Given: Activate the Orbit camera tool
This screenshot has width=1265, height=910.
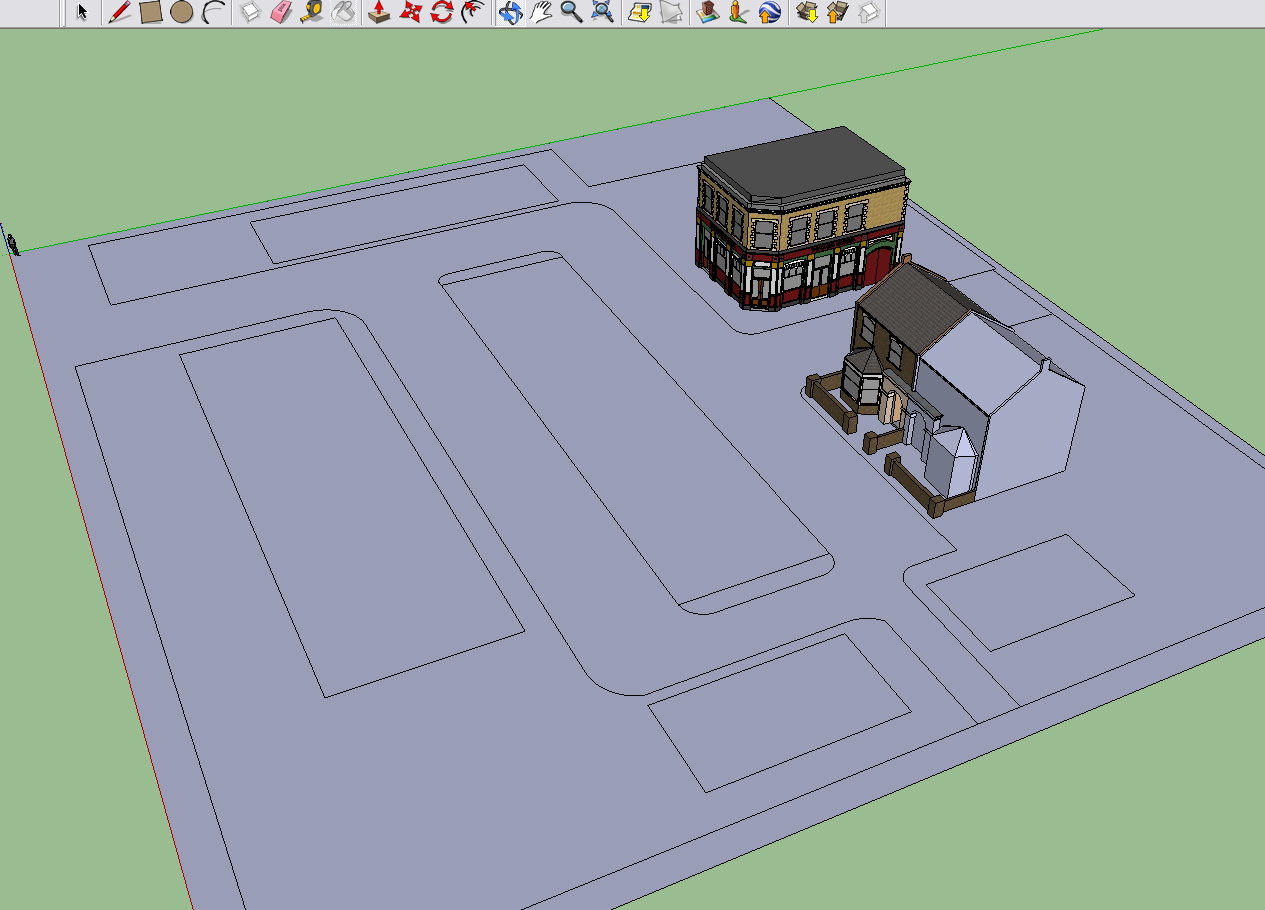Looking at the screenshot, I should [x=510, y=12].
